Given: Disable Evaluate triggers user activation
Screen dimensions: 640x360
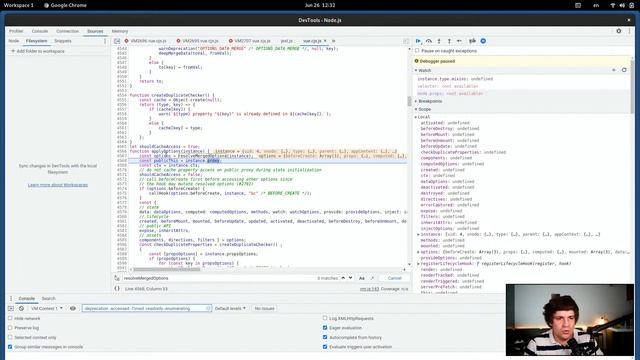Looking at the screenshot, I should pos(325,347).
